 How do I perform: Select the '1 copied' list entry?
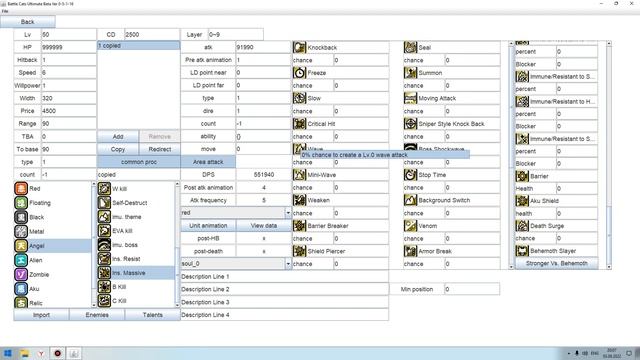[138, 46]
